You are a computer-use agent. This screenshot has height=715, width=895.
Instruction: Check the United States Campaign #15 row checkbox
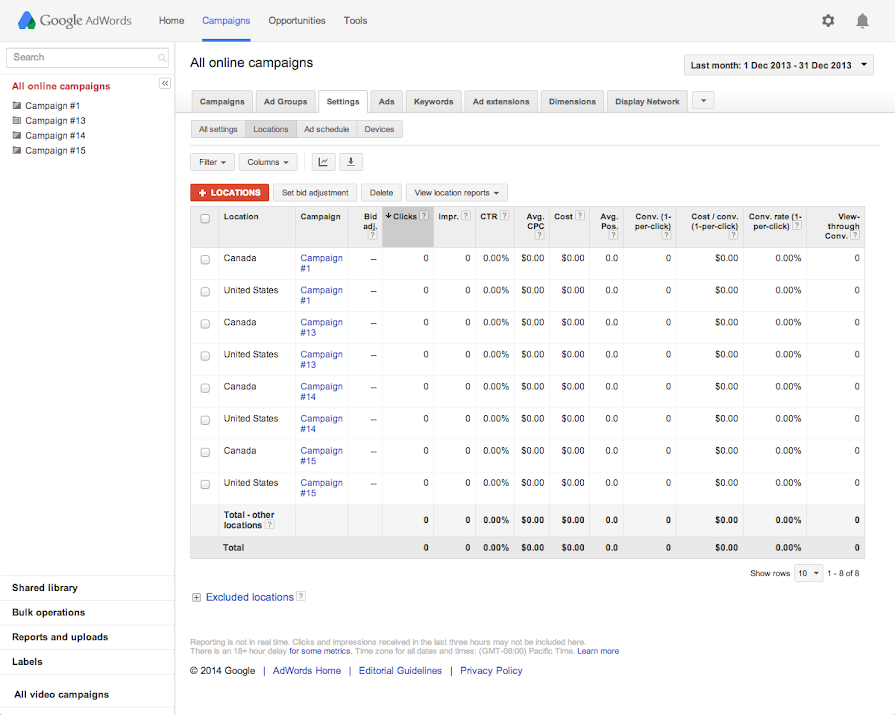pos(205,484)
